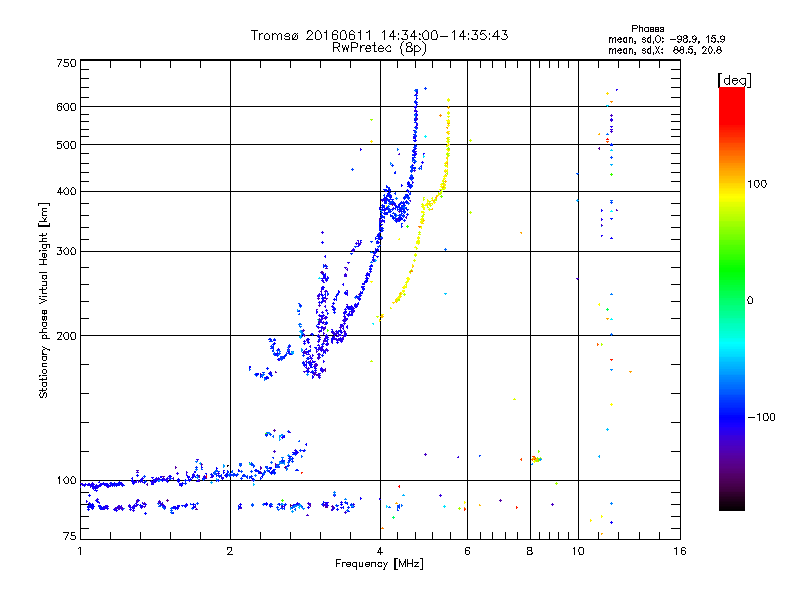Click the y-axis tick label '750'
Image resolution: width=800 pixels, height=600 pixels.
67,63
